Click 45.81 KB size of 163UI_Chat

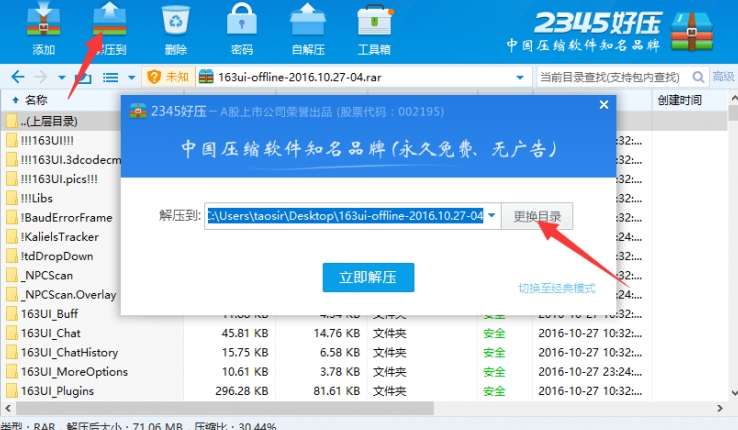(245, 333)
